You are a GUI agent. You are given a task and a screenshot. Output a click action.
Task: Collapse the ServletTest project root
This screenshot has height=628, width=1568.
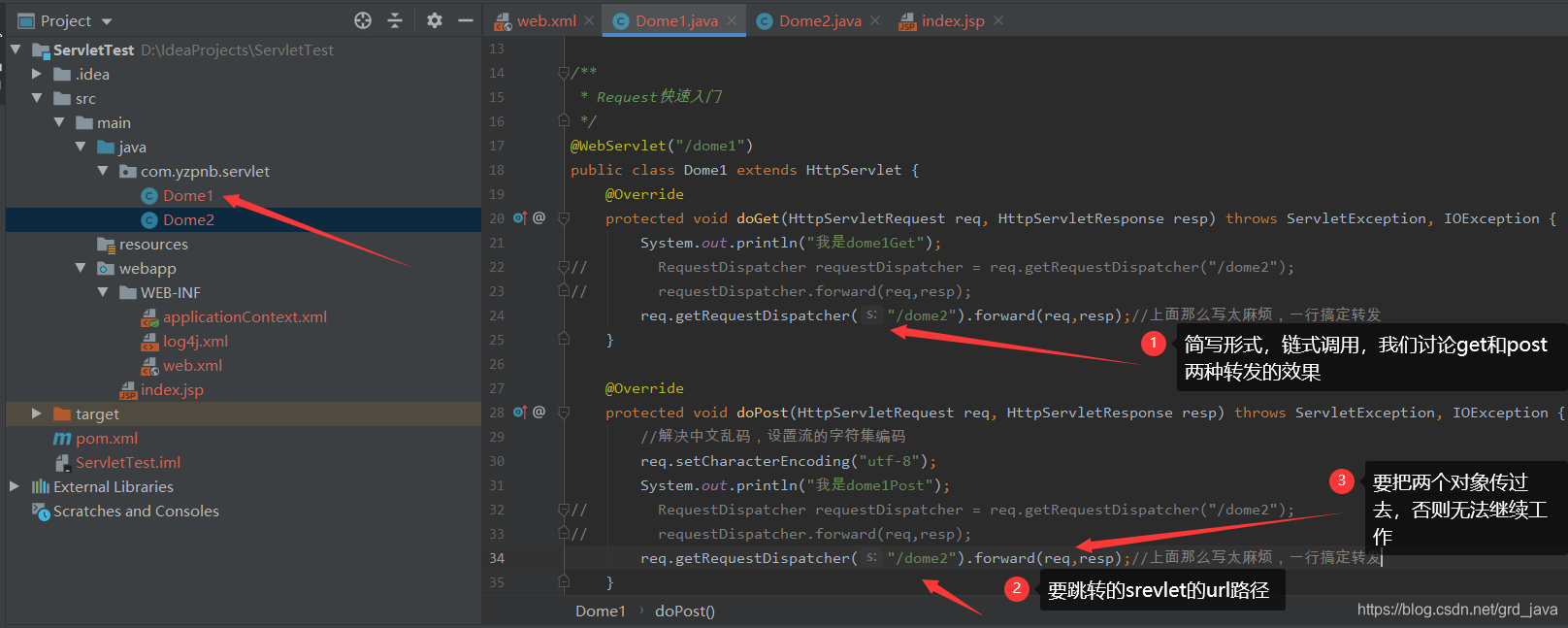coord(15,49)
